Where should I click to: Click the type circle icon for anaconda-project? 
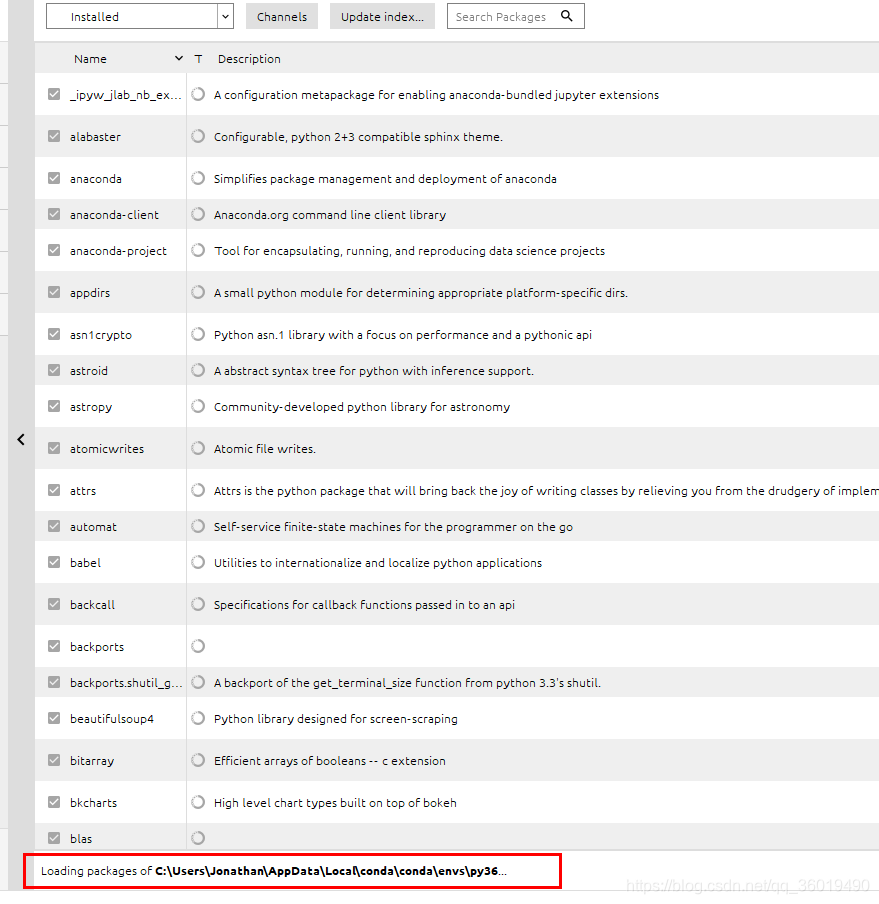198,251
